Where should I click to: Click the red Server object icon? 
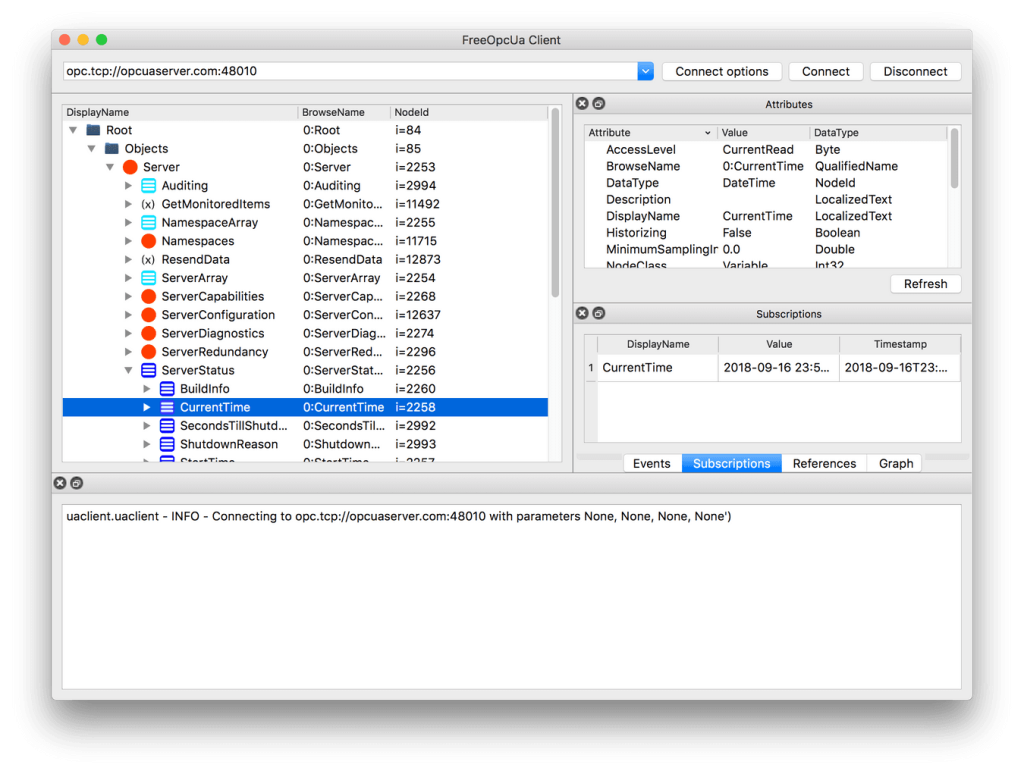(x=130, y=167)
